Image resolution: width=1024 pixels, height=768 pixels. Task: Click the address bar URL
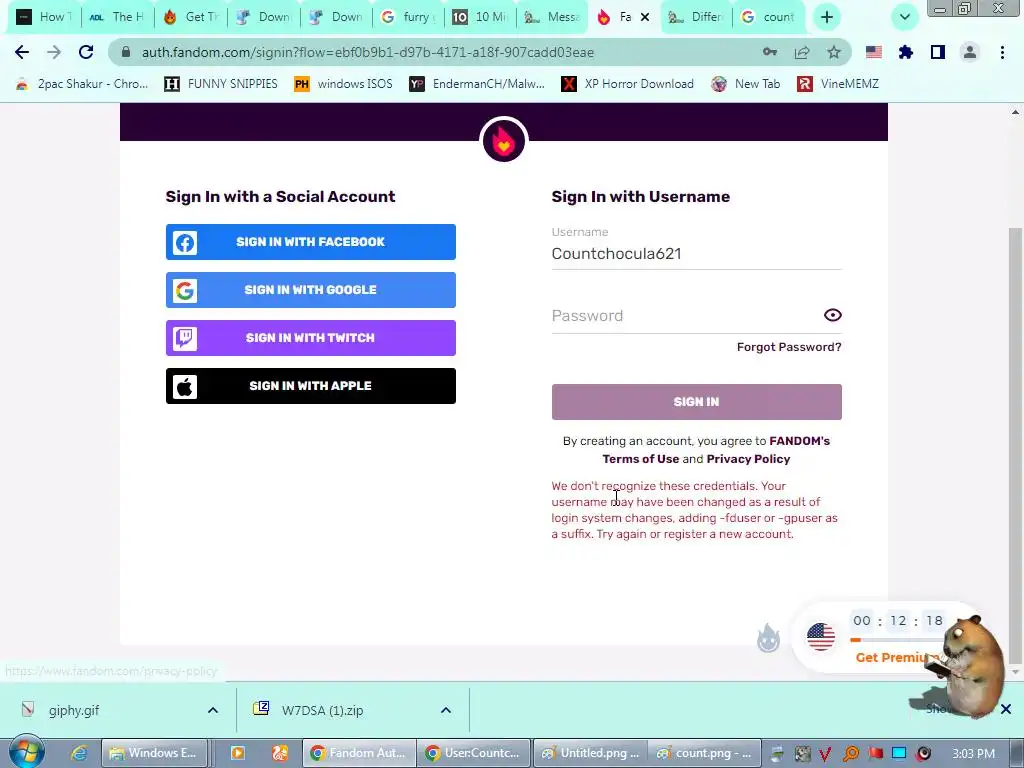(x=368, y=52)
